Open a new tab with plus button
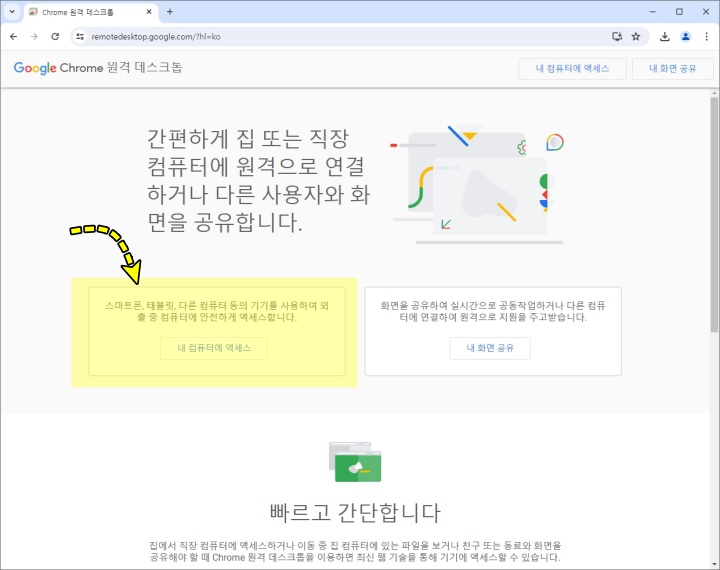 click(170, 12)
